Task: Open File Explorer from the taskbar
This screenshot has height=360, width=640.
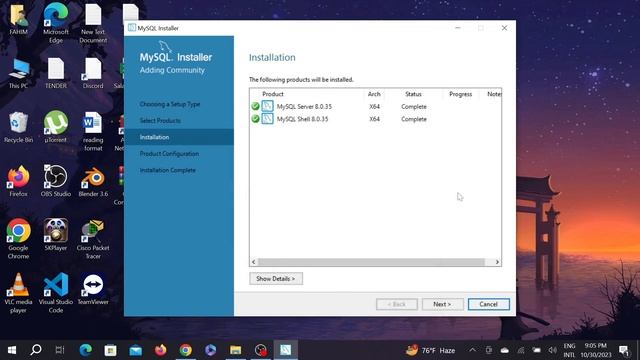Action: [236, 350]
